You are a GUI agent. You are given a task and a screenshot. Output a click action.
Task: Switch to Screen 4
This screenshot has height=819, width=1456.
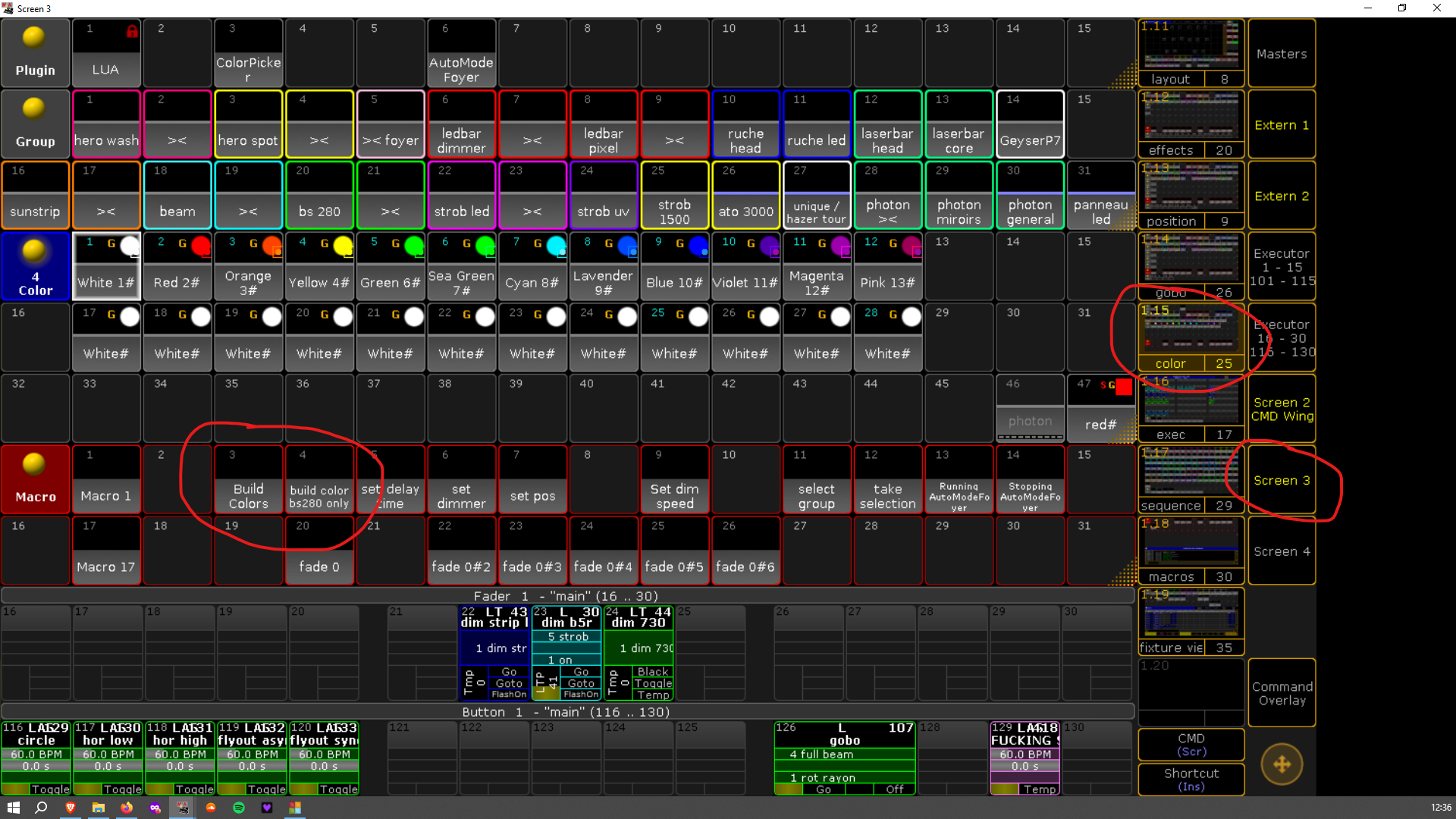(1282, 551)
